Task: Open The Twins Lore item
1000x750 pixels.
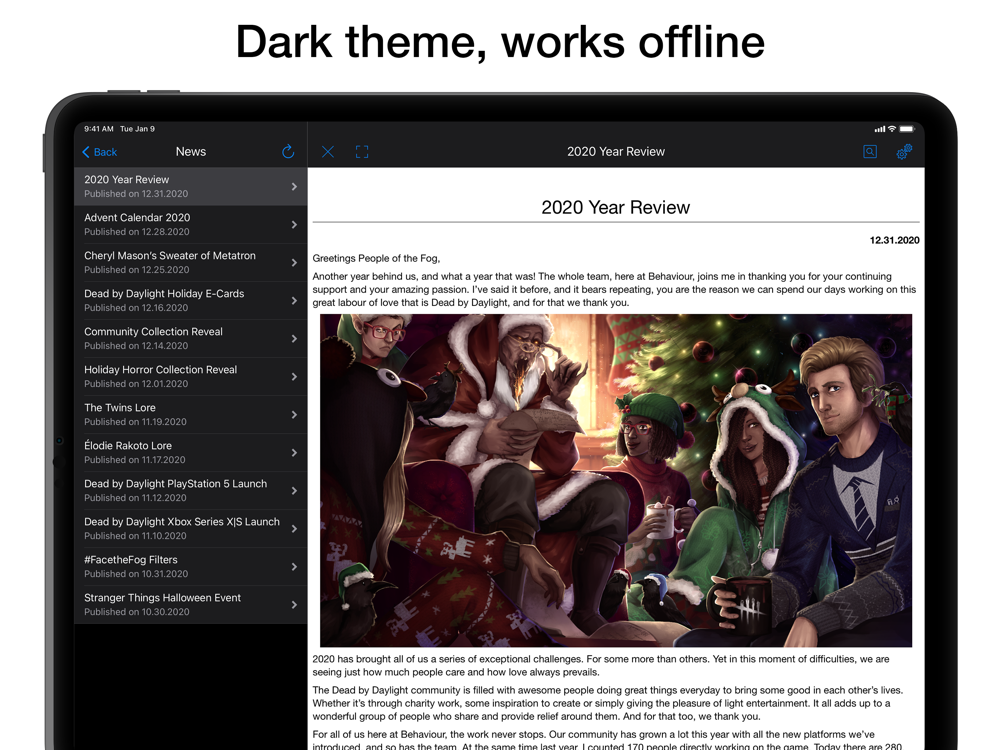Action: pyautogui.click(x=191, y=415)
